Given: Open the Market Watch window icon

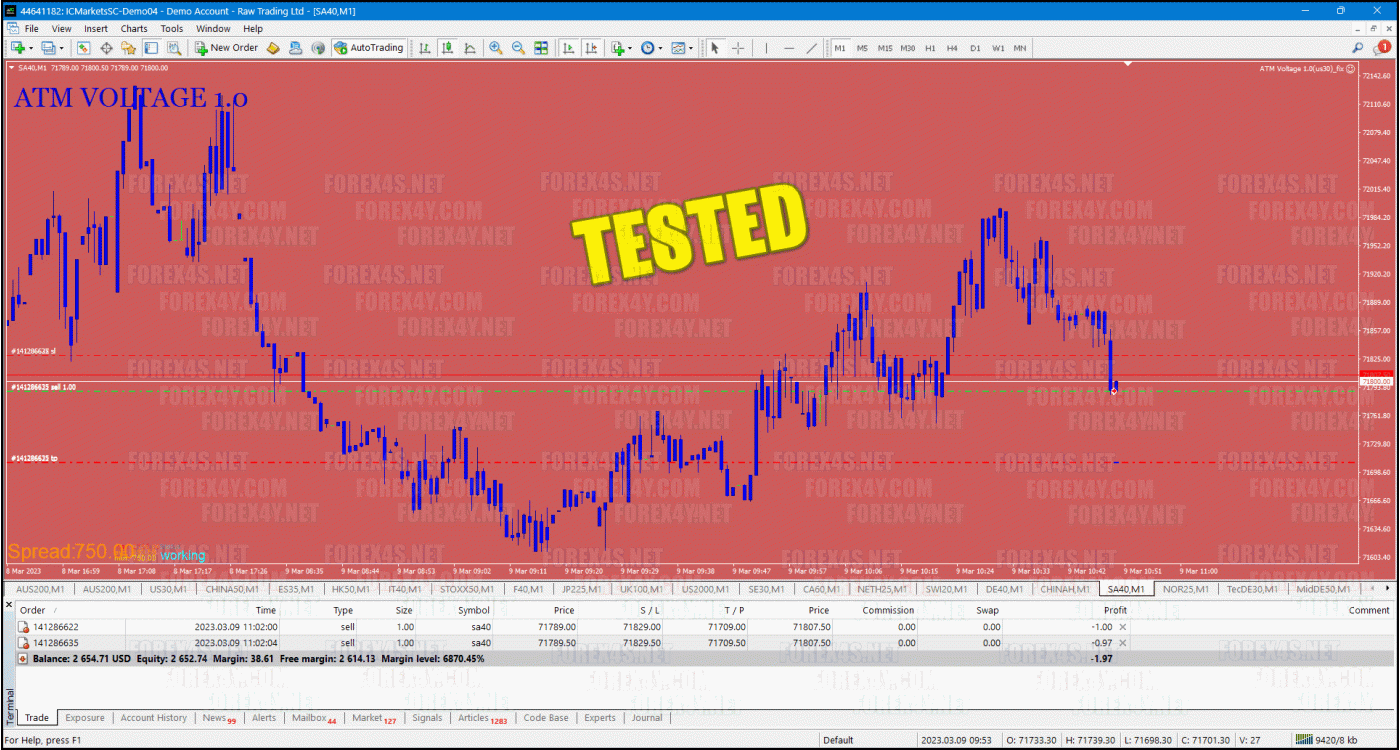Looking at the screenshot, I should [83, 47].
